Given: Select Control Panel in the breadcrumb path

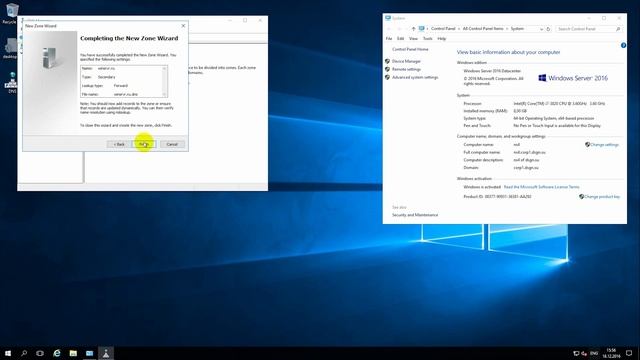Looking at the screenshot, I should coord(443,29).
